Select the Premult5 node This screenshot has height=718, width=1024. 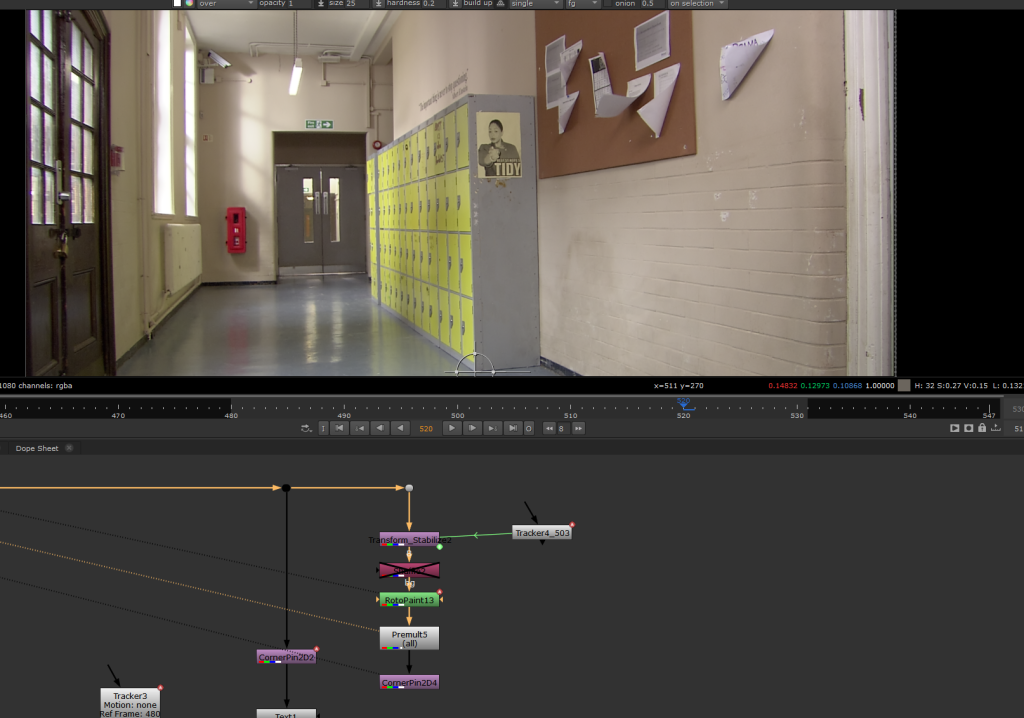pyautogui.click(x=409, y=638)
